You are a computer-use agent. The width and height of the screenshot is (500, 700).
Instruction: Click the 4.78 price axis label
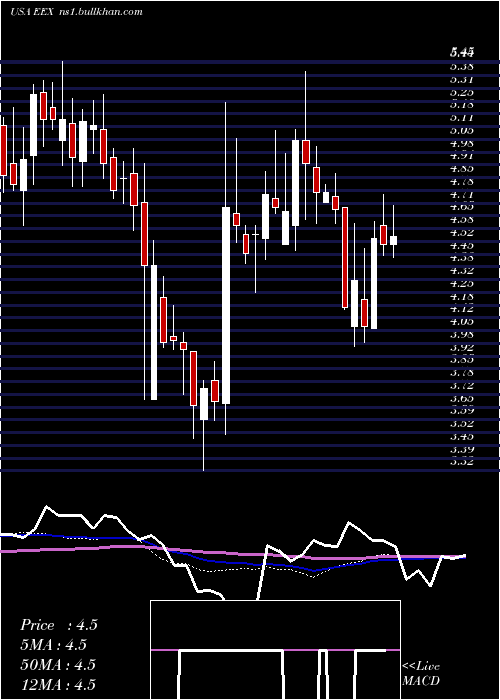click(x=462, y=182)
